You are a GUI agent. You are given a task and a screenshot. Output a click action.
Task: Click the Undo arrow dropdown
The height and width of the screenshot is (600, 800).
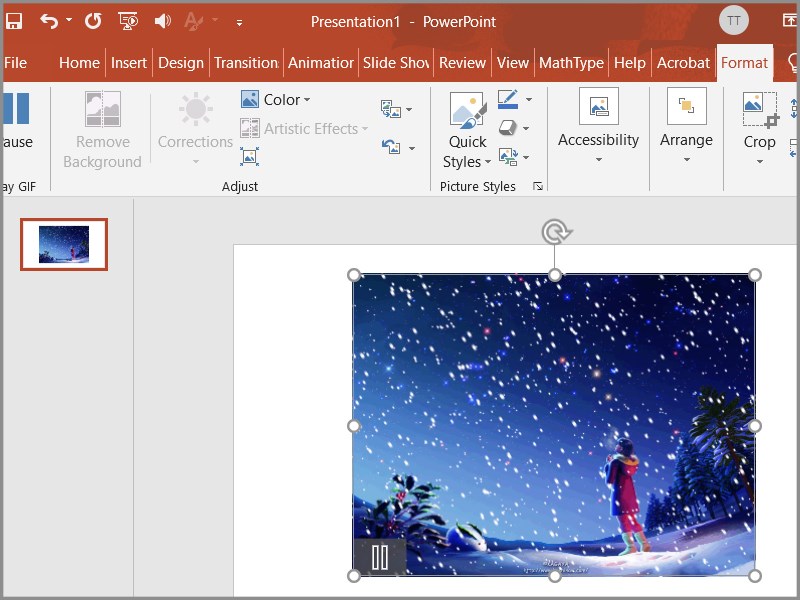[68, 20]
